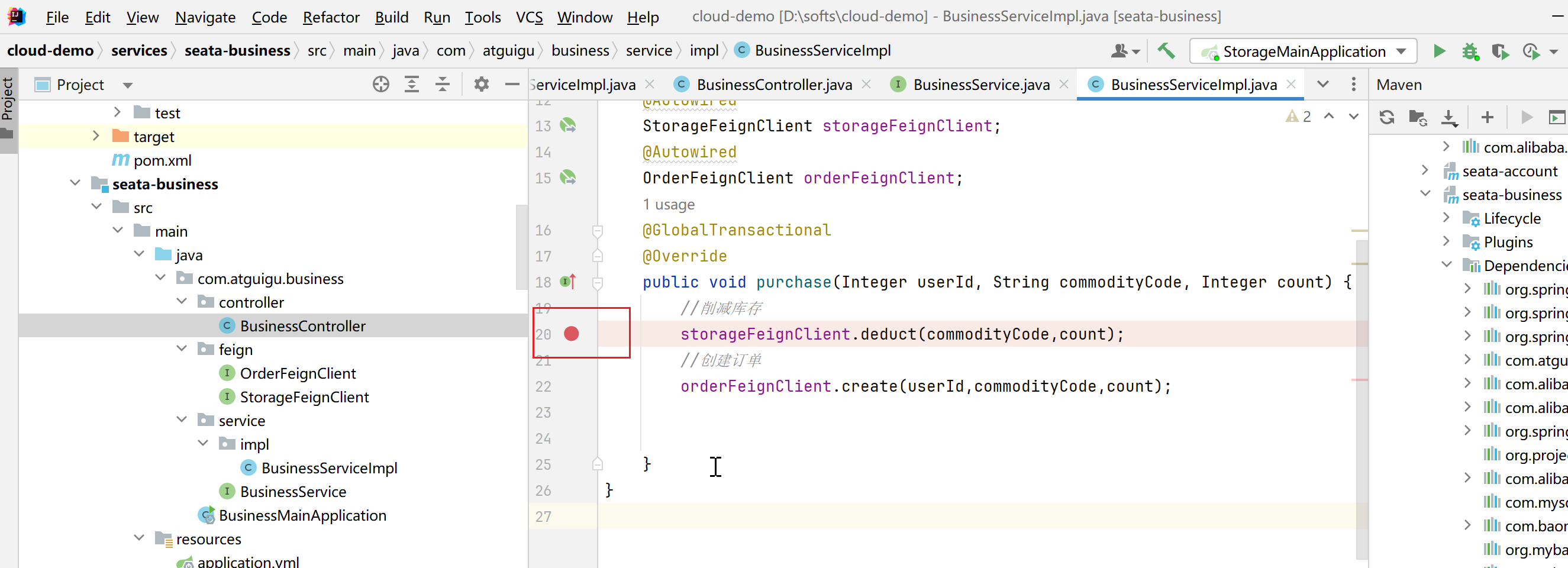Click gutter icon on line 13
The width and height of the screenshot is (1568, 568).
click(568, 125)
